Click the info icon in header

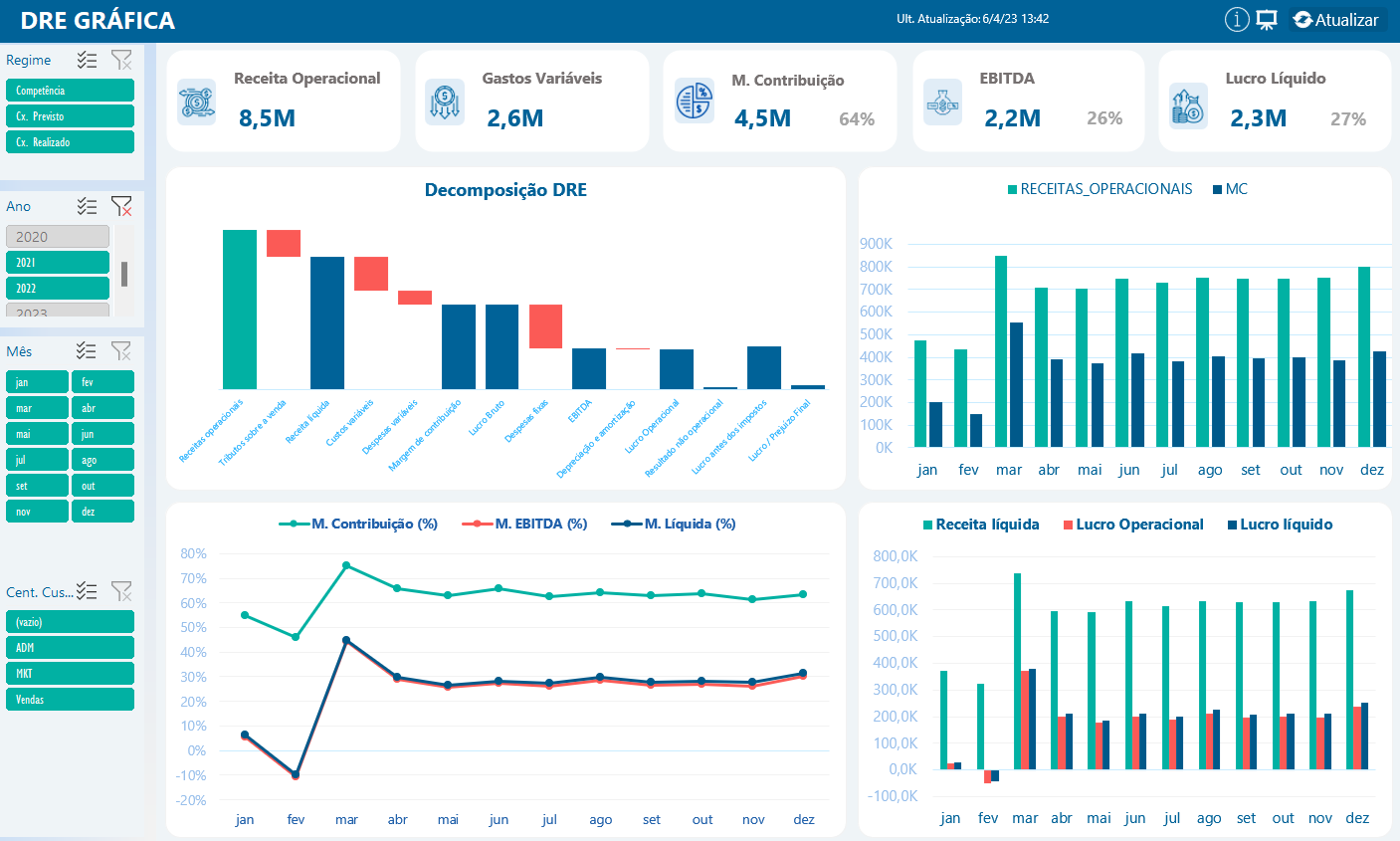coord(1237,20)
